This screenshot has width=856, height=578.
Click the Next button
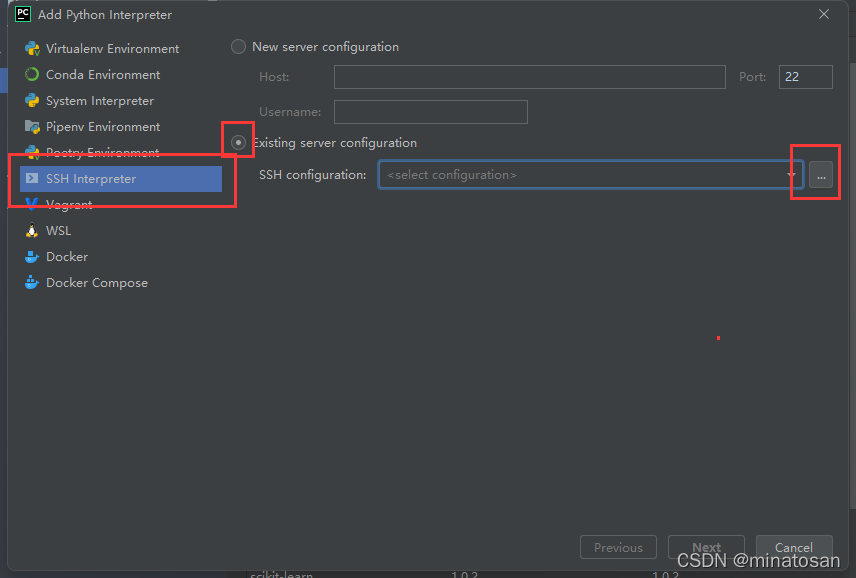point(706,547)
